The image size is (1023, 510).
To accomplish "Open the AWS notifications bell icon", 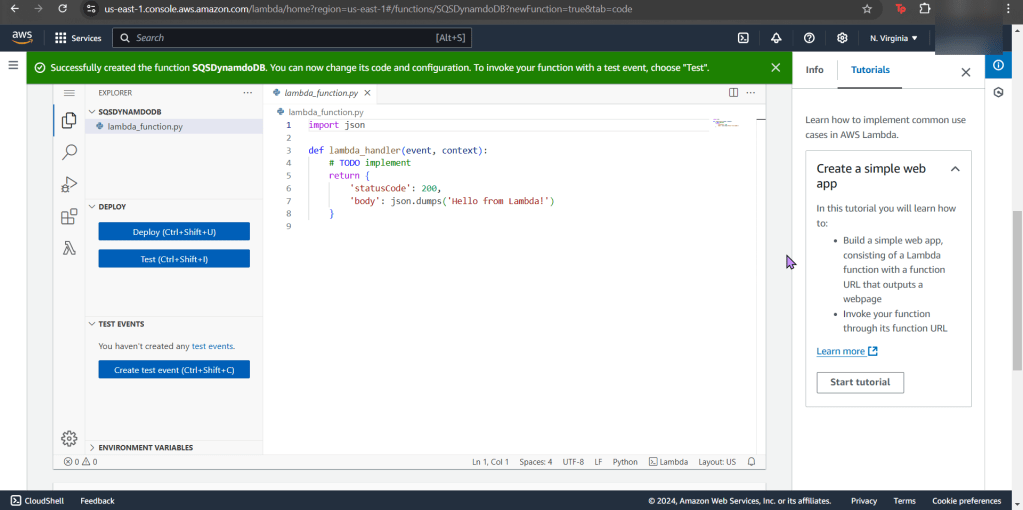I will pyautogui.click(x=776, y=38).
